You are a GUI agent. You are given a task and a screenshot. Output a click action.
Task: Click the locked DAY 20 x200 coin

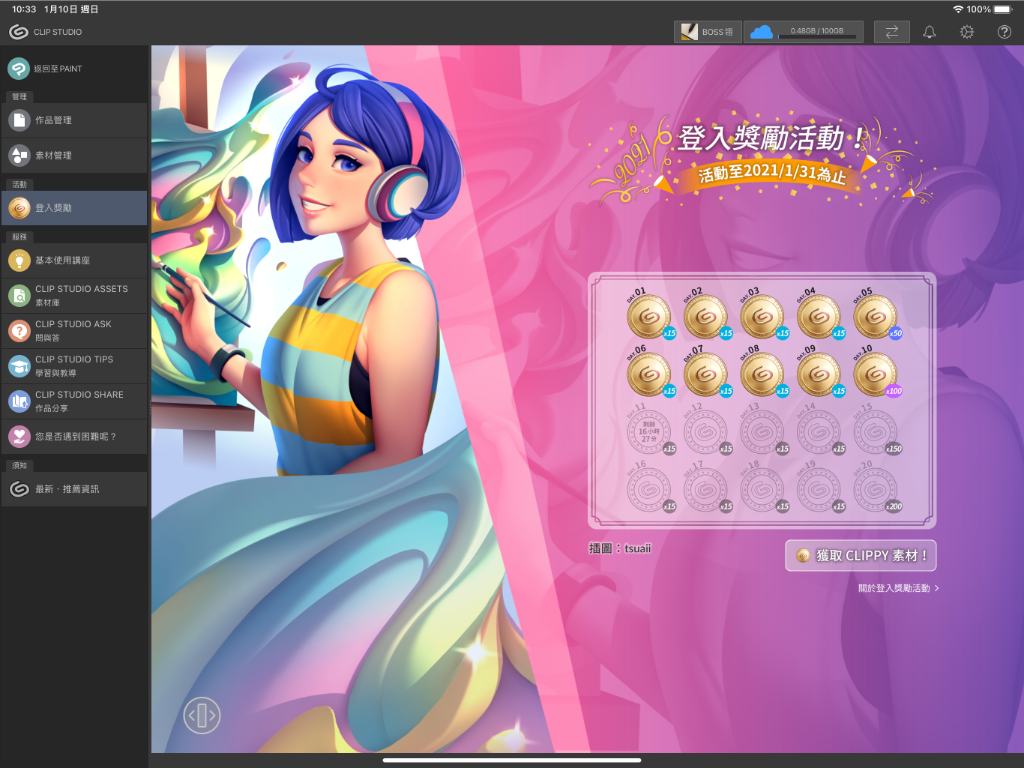(x=876, y=489)
